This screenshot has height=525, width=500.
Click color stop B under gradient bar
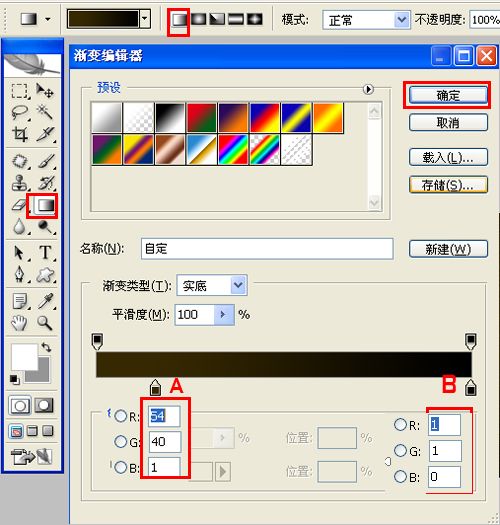(471, 388)
